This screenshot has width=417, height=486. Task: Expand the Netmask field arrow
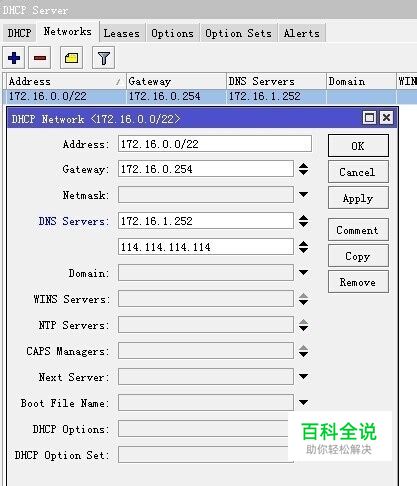tap(303, 194)
